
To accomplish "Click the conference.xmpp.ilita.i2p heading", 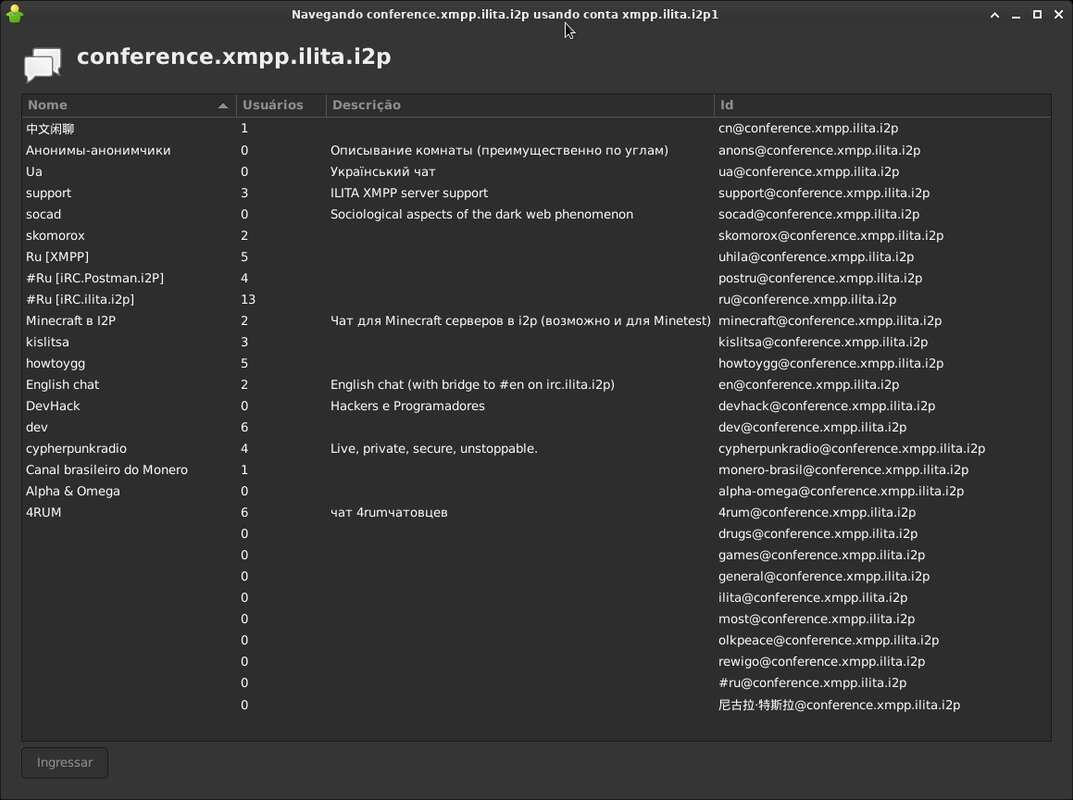I will (x=234, y=56).
